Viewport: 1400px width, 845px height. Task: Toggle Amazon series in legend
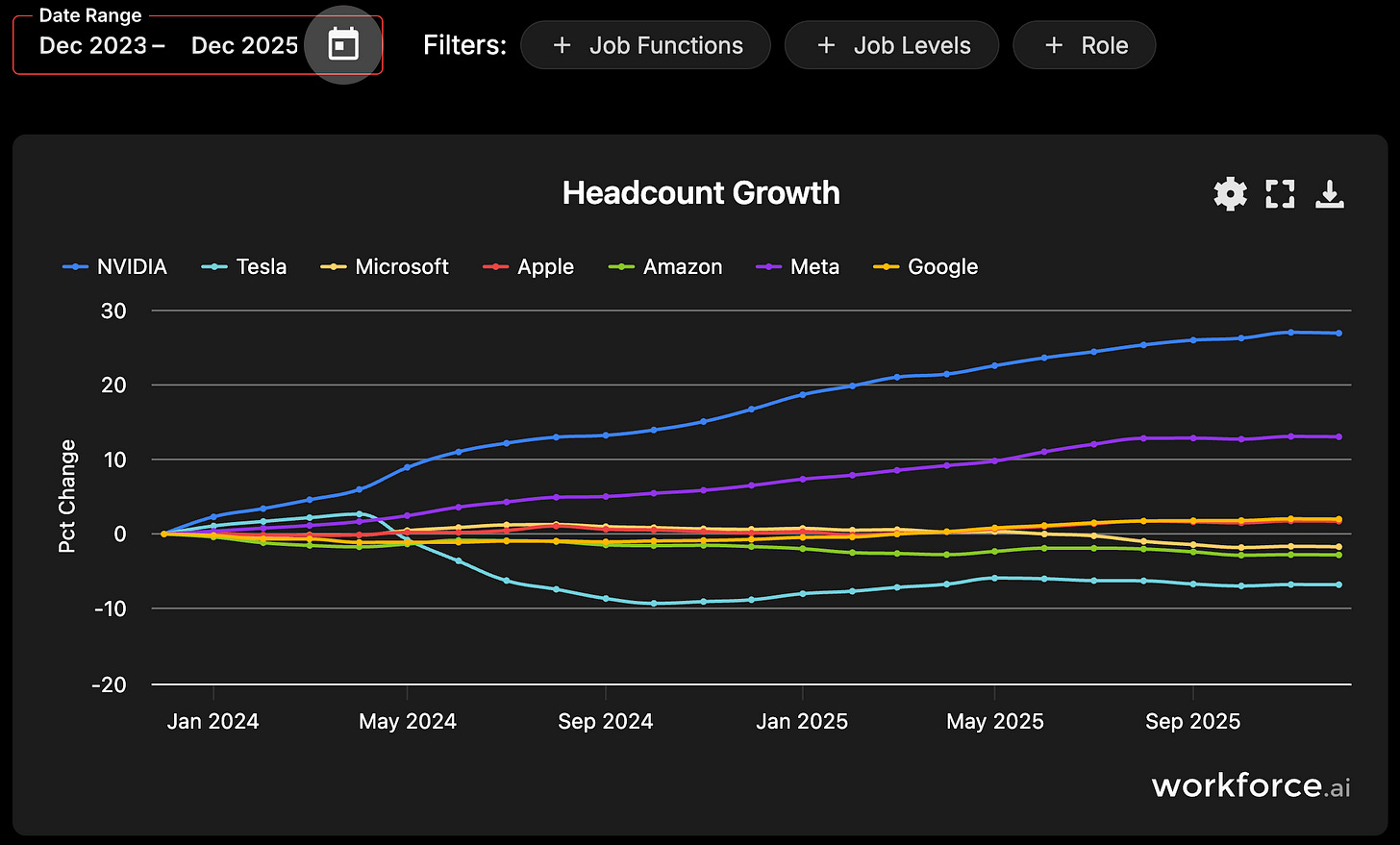pyautogui.click(x=665, y=267)
